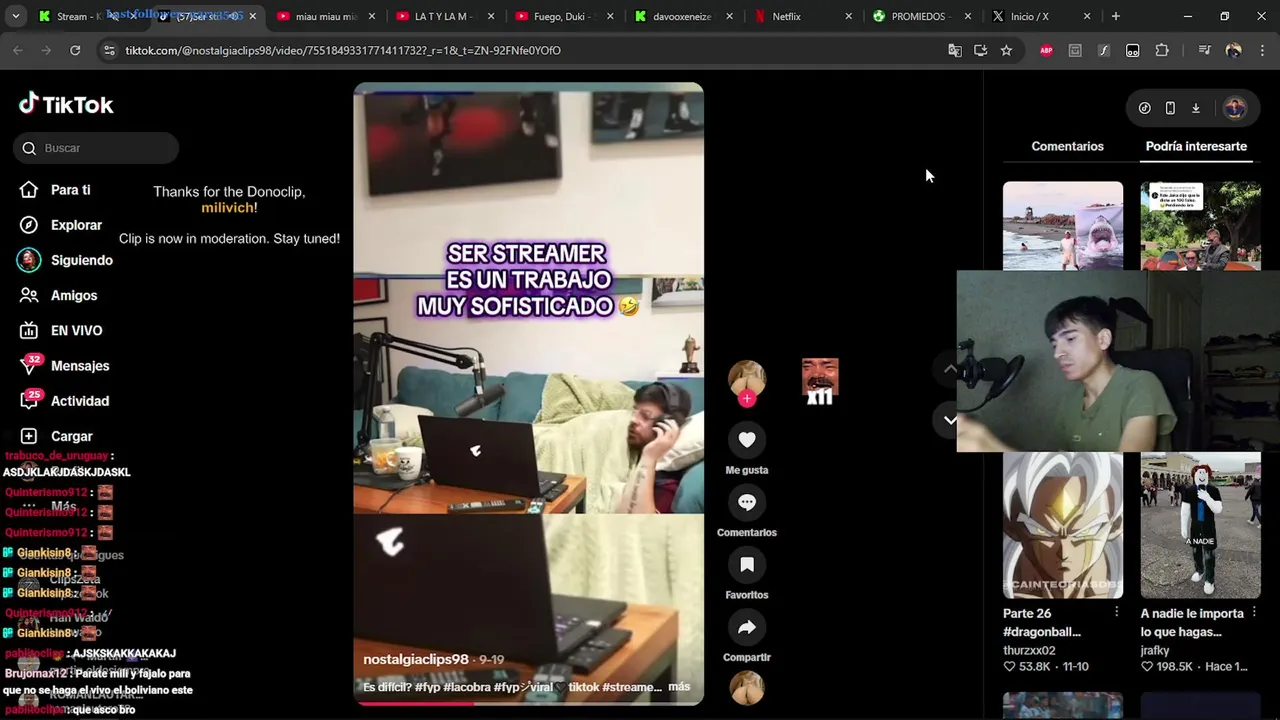Open the creator's avatar above the like button
1280x720 pixels.
(x=747, y=378)
